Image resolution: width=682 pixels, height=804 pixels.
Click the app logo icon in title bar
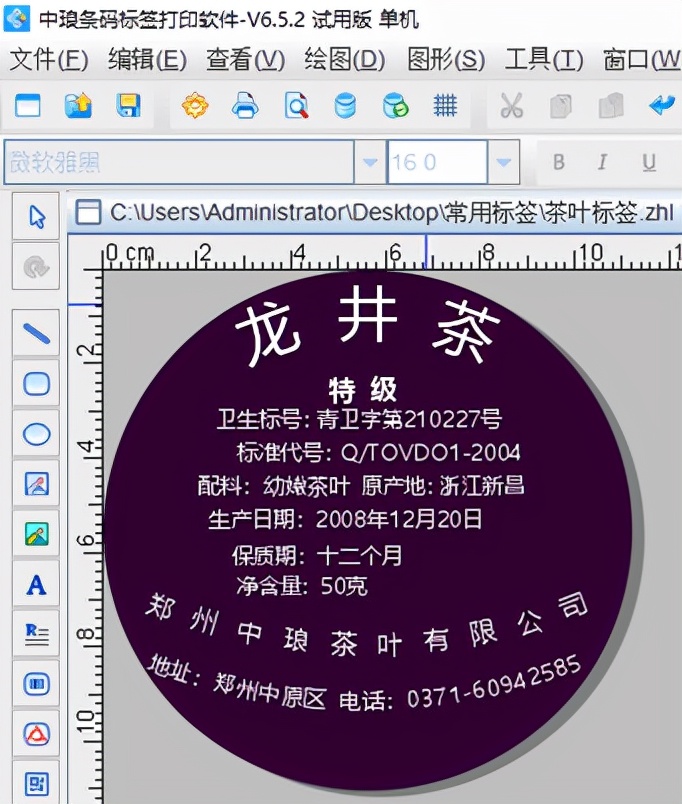click(x=16, y=18)
